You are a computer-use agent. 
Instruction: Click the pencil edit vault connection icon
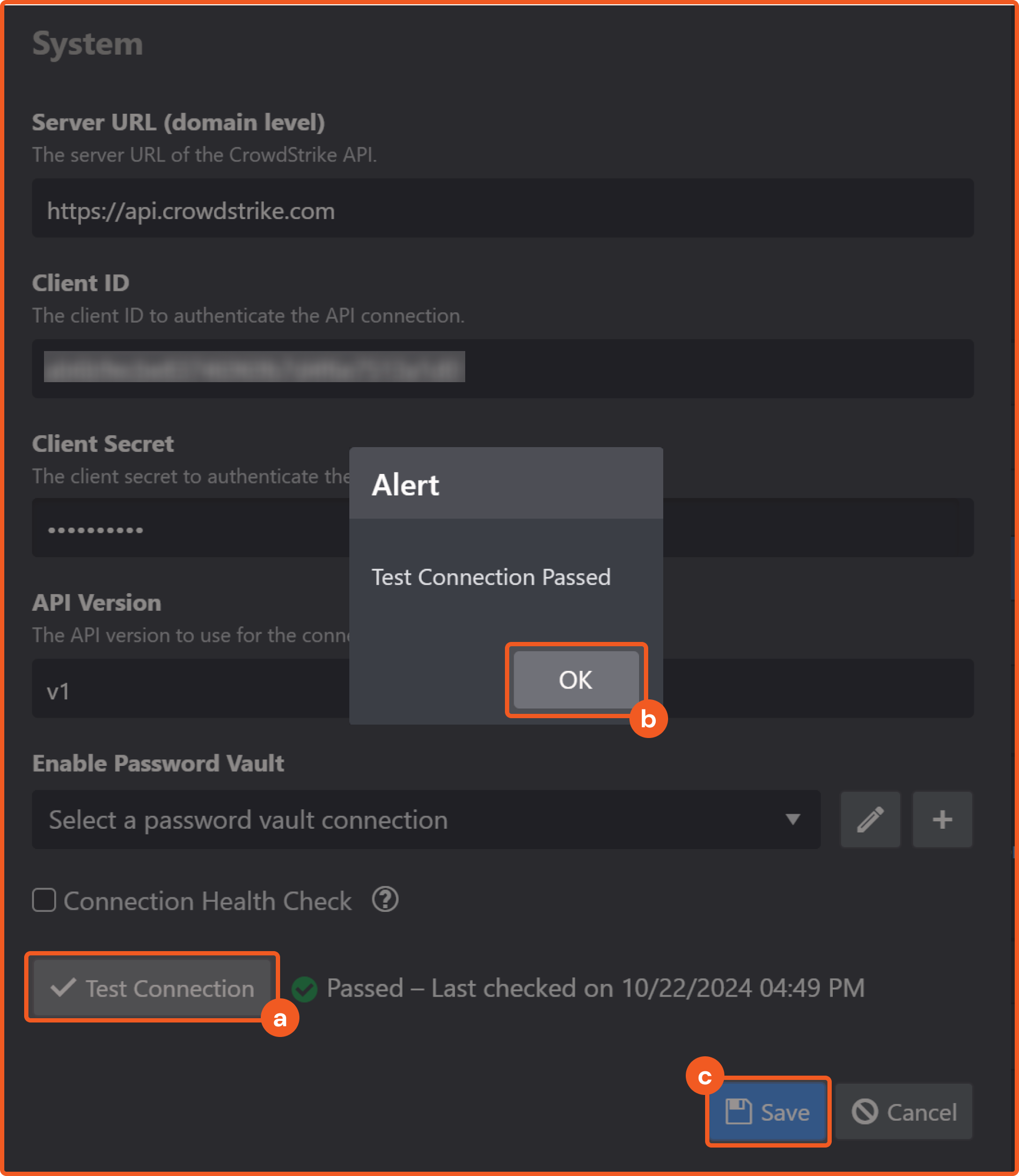(x=870, y=820)
